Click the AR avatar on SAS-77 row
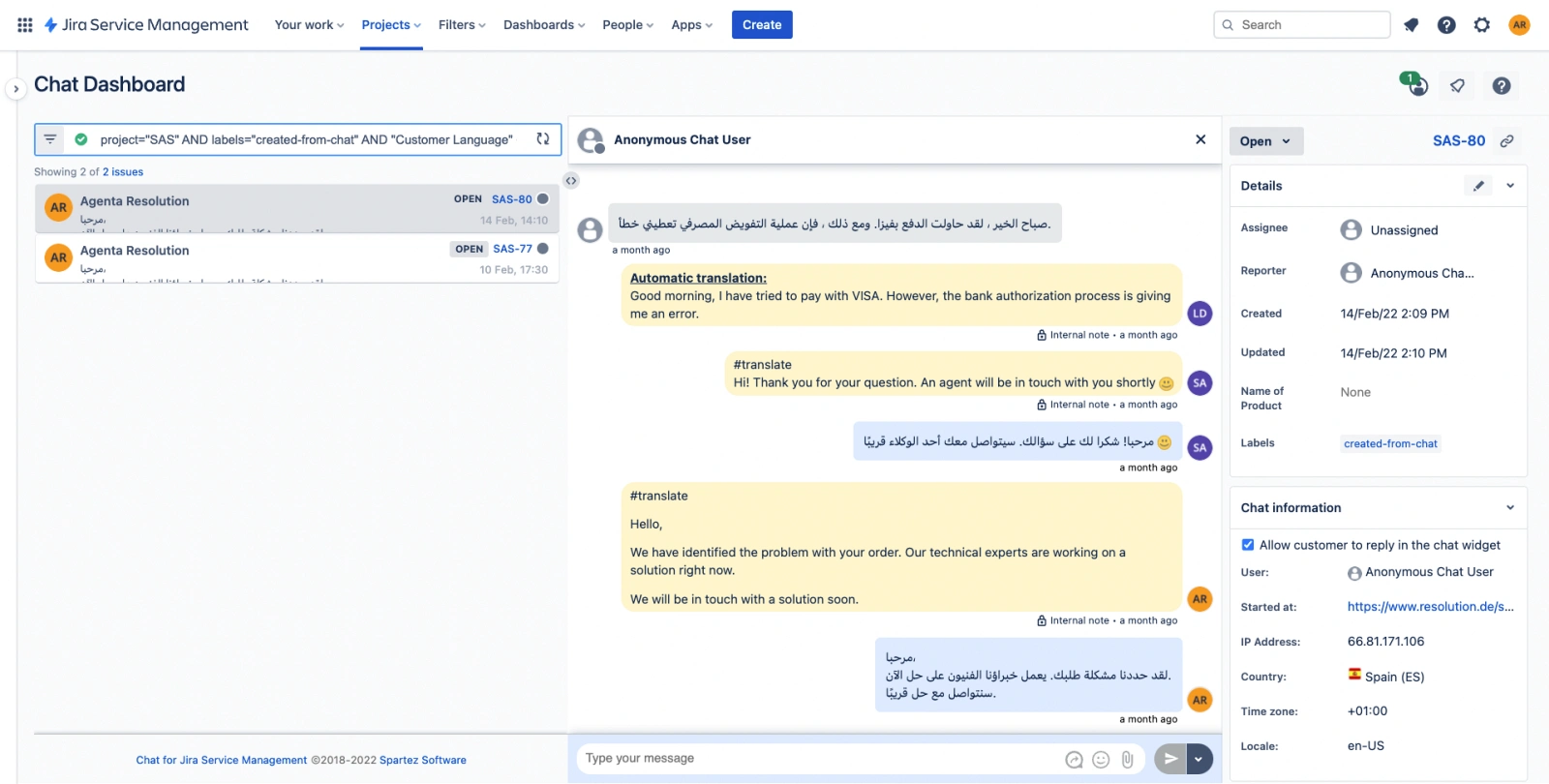Screen dimensions: 1549x784 59,256
